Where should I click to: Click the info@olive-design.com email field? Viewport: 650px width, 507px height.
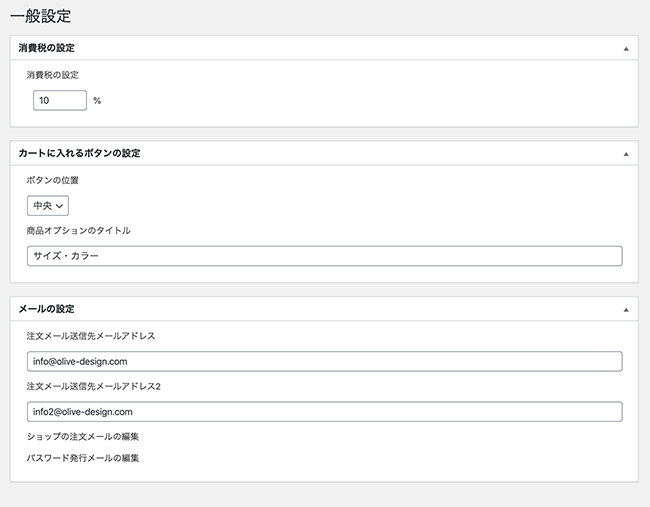(x=325, y=361)
